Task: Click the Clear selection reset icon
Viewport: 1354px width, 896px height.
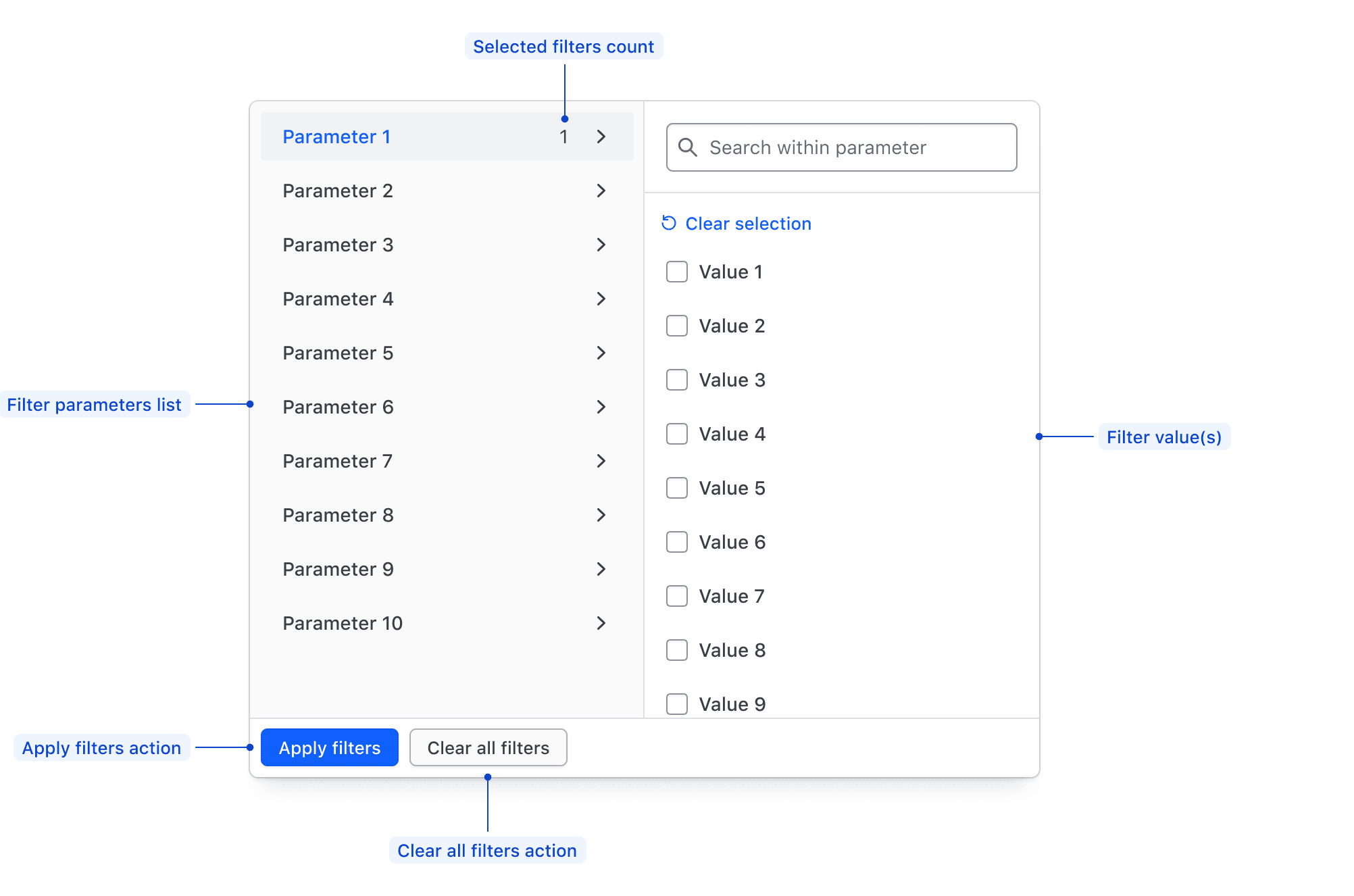Action: coord(669,223)
